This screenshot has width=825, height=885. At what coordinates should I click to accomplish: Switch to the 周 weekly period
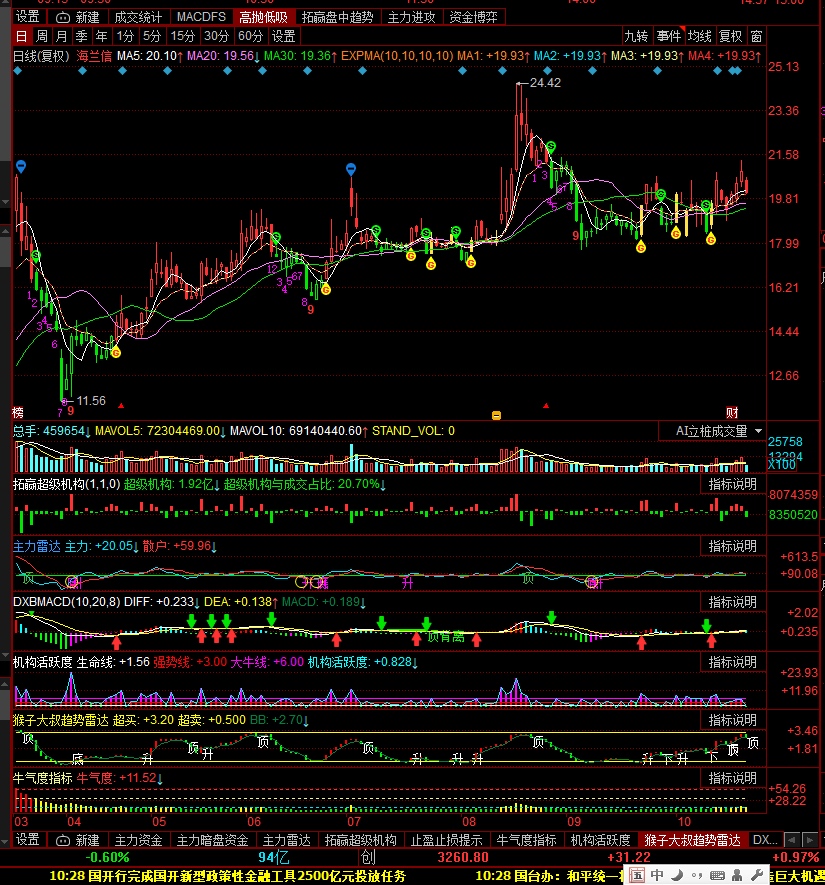(42, 37)
